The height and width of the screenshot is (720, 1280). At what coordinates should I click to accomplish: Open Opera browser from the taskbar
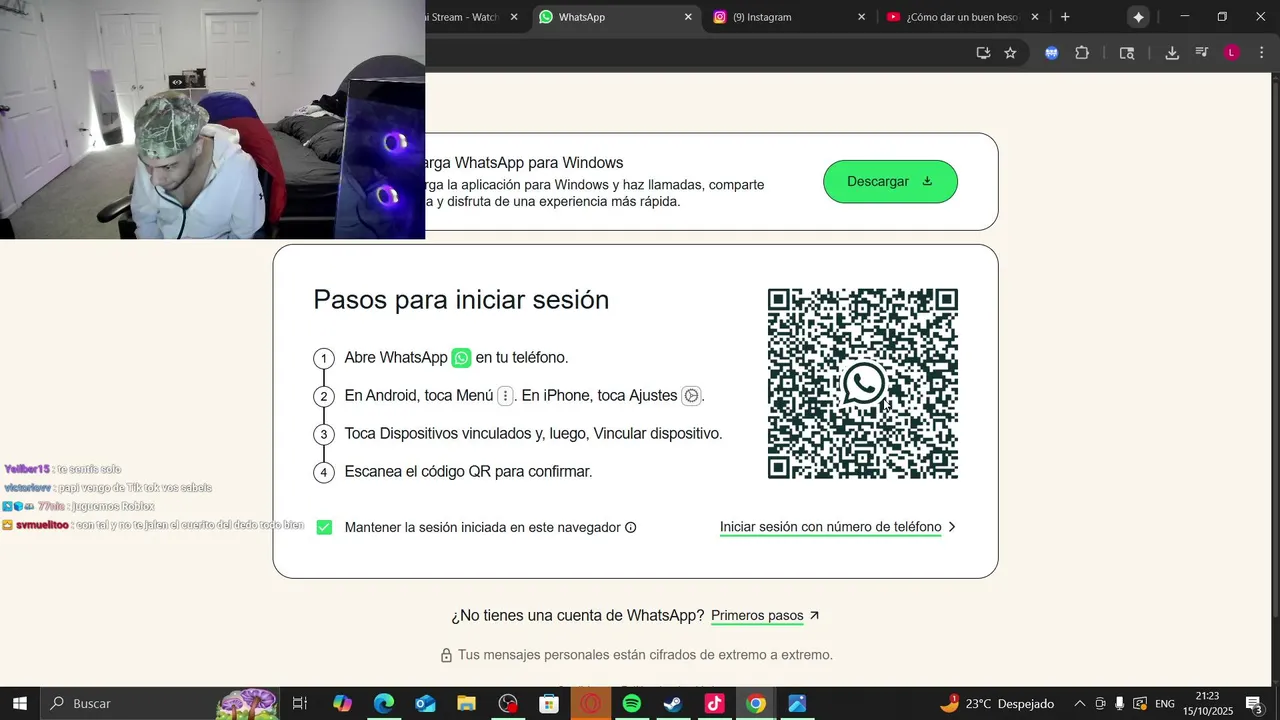tap(590, 703)
